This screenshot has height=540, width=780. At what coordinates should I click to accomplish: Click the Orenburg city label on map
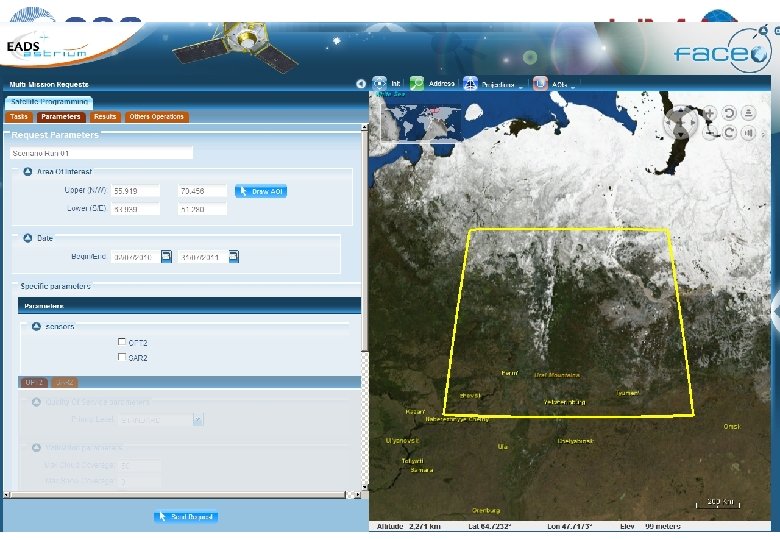point(486,511)
